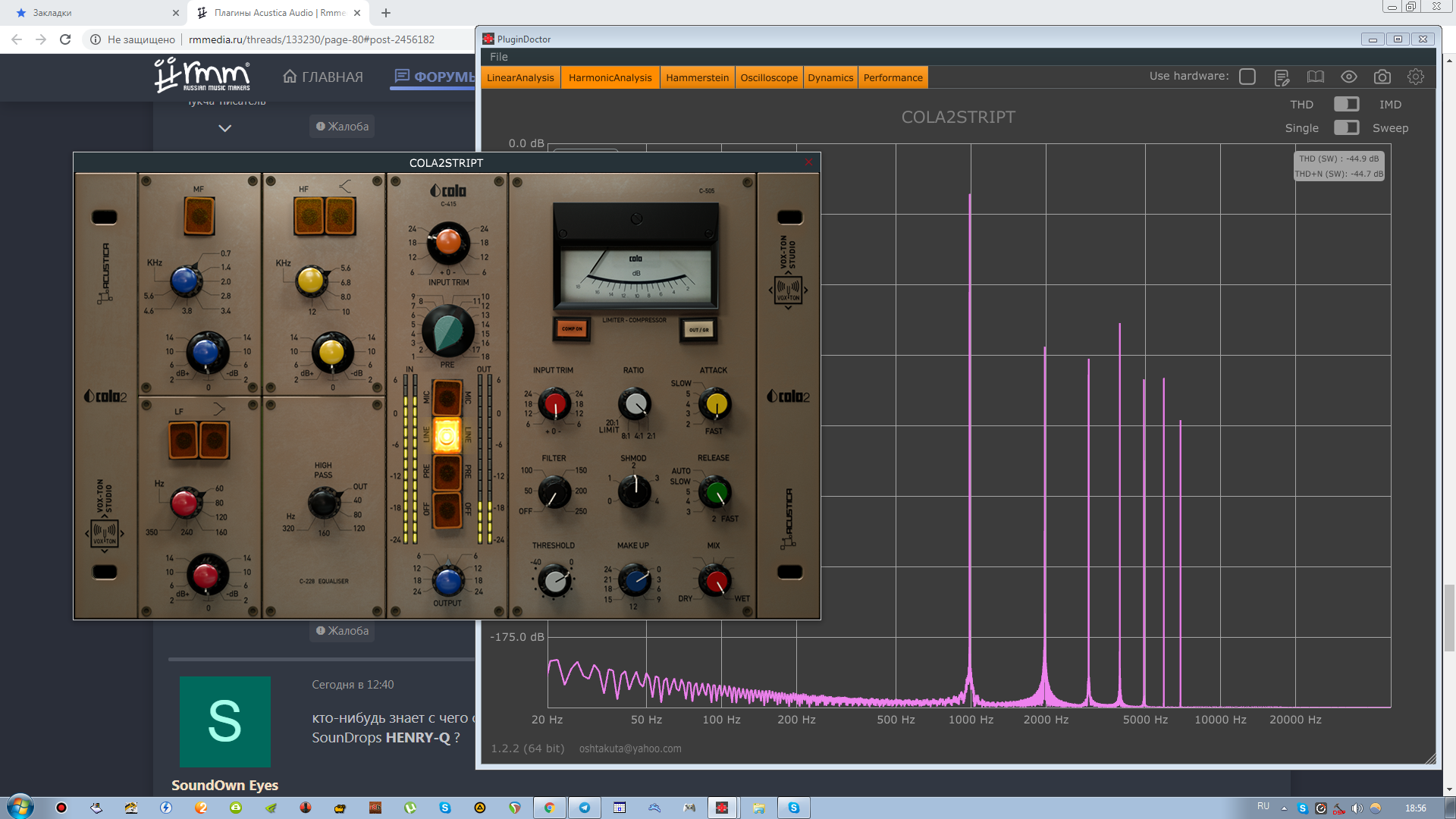Take a snapshot with the camera icon
The image size is (1456, 819).
(x=1382, y=77)
